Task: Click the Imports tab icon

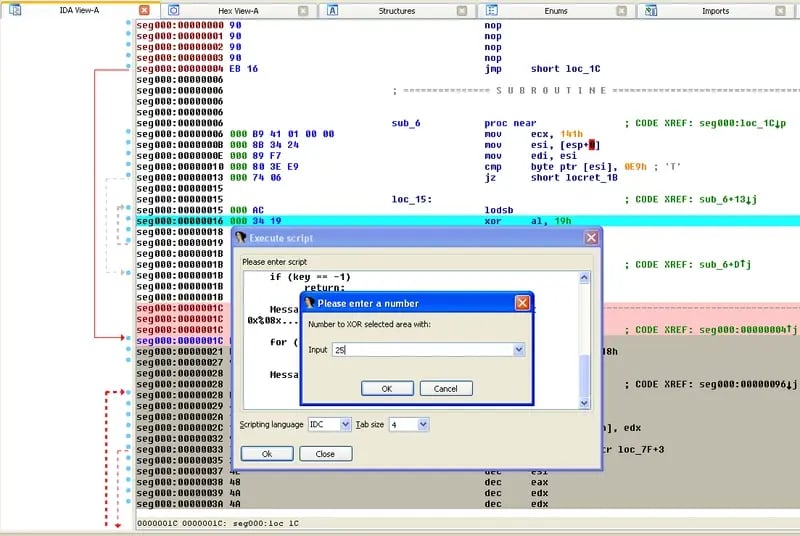Action: pyautogui.click(x=652, y=10)
